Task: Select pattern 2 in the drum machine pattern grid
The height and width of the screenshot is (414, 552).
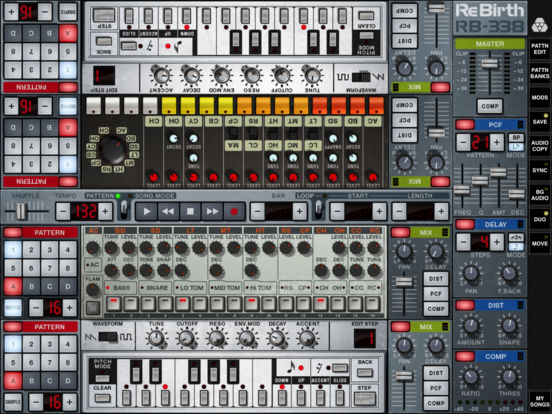Action: pyautogui.click(x=31, y=250)
